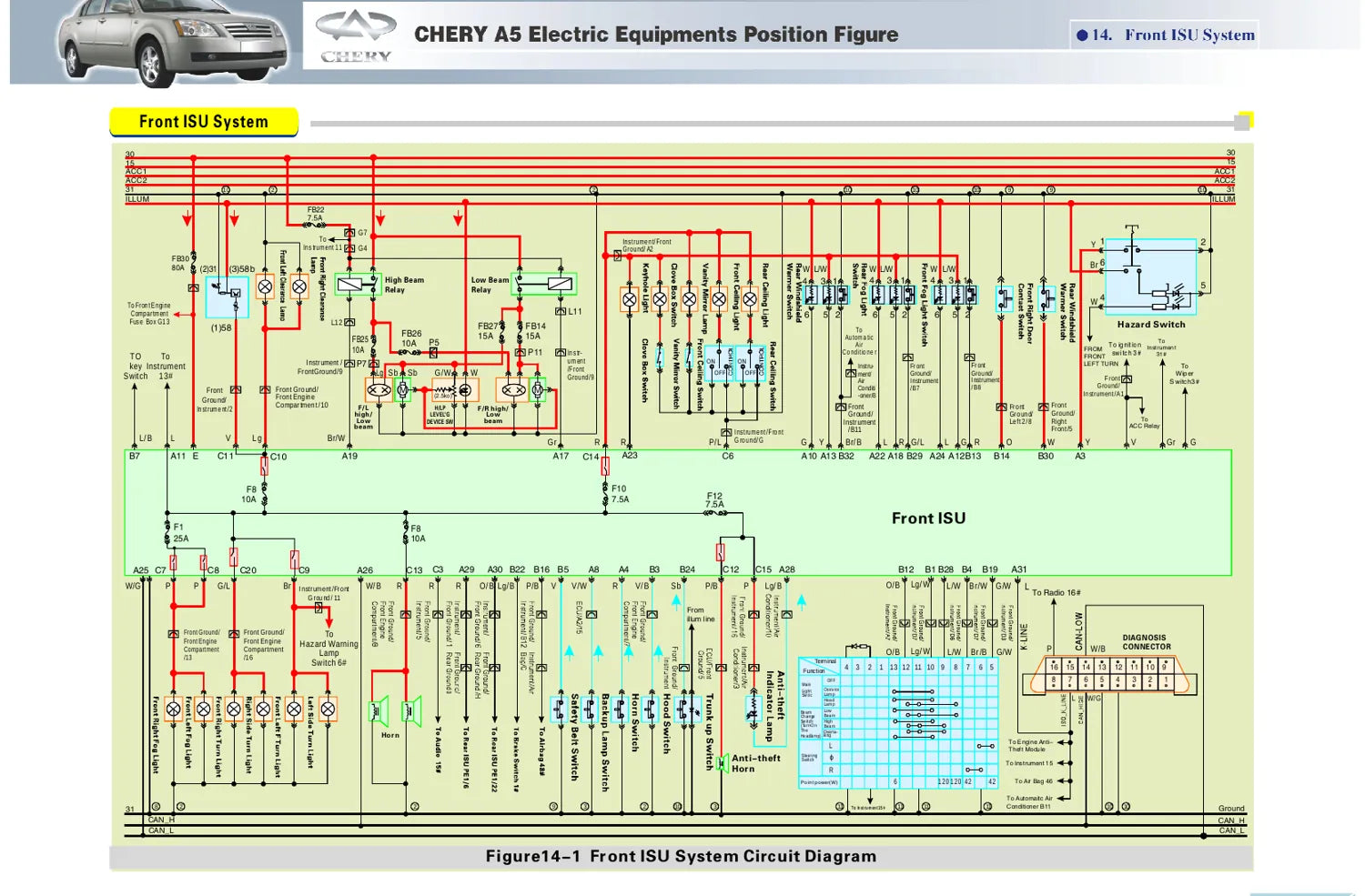Click the 'Horn' label under the horns
This screenshot has height=896, width=1365.
tap(390, 735)
